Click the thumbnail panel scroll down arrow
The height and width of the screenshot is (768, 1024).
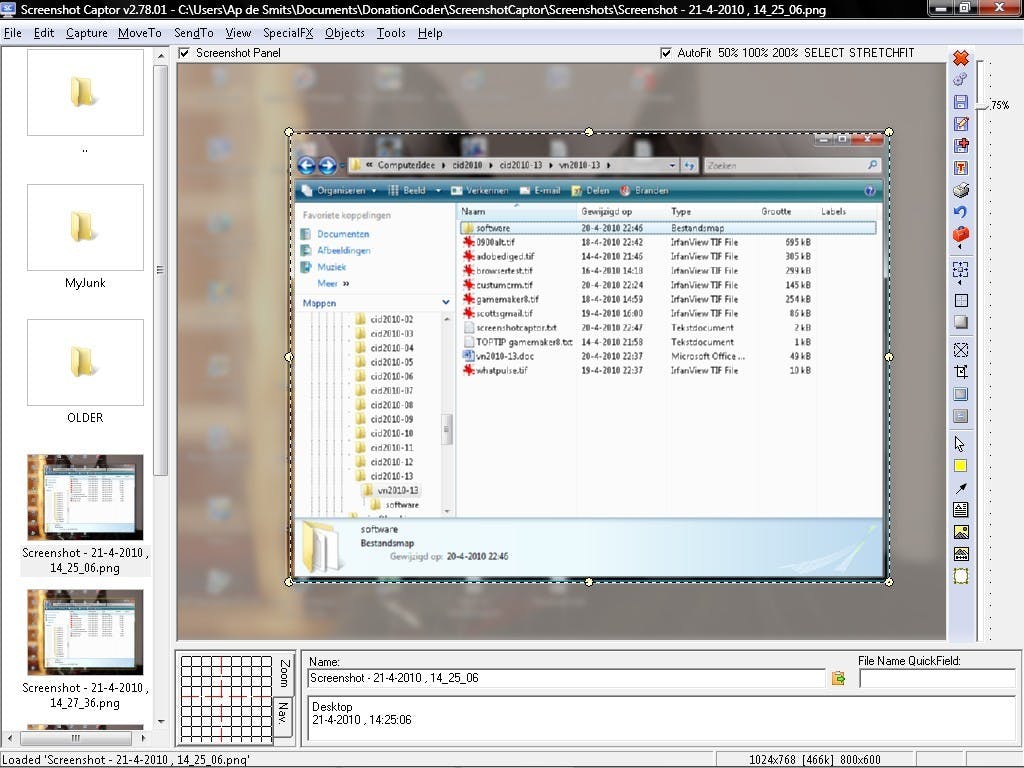coord(161,722)
